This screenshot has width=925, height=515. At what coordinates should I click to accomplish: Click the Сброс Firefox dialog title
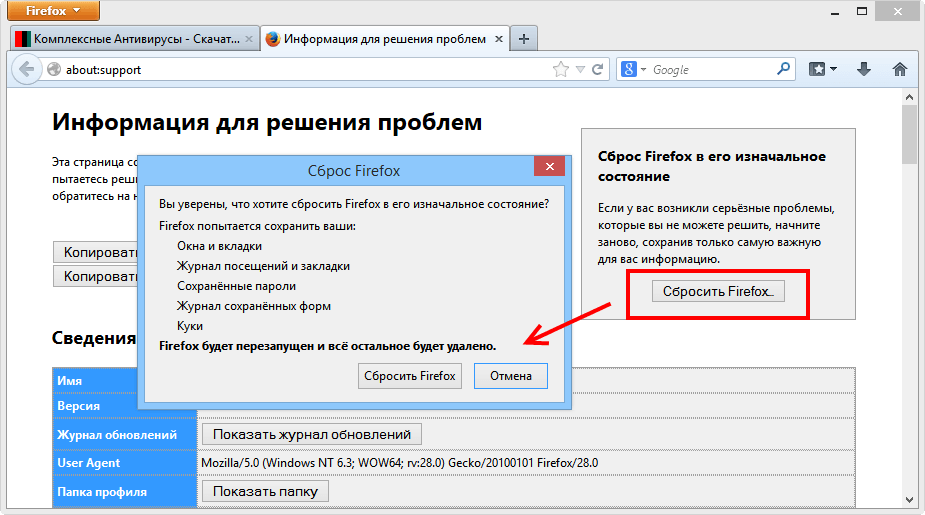[x=354, y=171]
